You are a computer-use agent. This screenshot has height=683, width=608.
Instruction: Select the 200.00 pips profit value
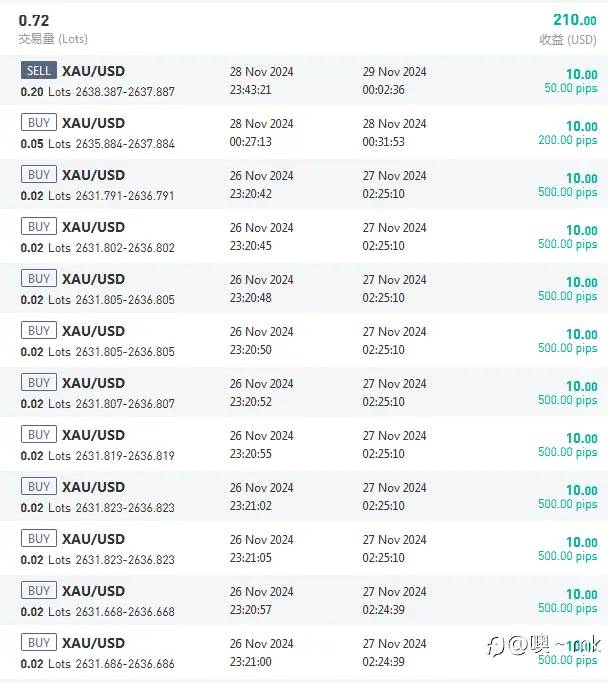pos(567,140)
